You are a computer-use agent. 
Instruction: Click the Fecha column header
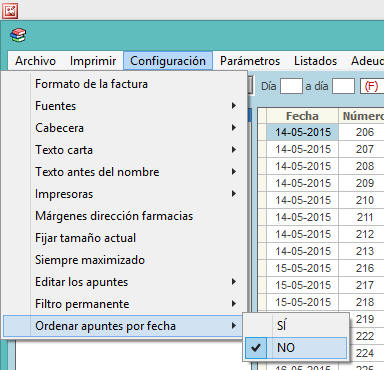tap(302, 116)
